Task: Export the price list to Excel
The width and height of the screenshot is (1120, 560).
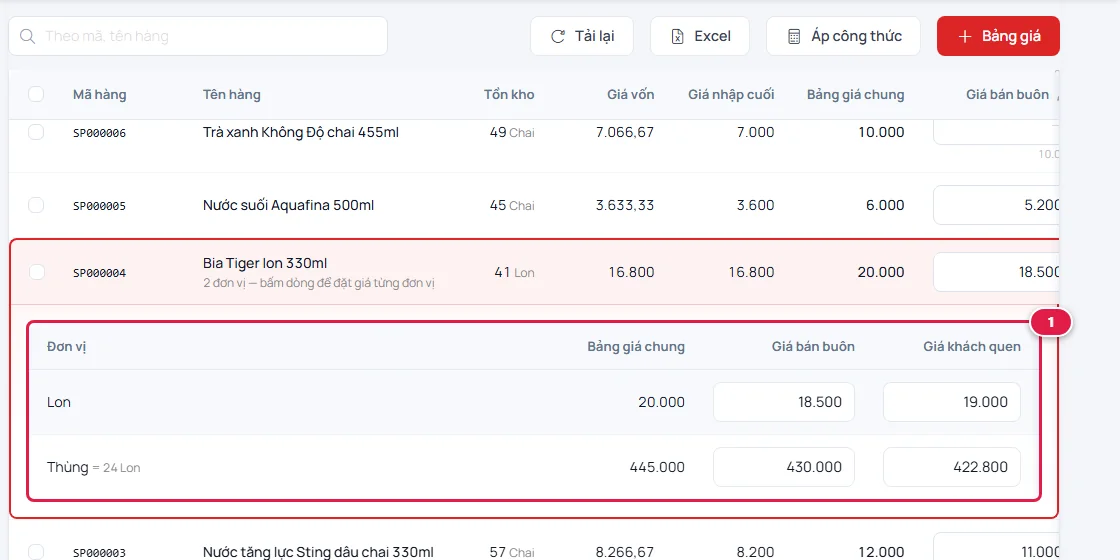Action: [x=699, y=36]
